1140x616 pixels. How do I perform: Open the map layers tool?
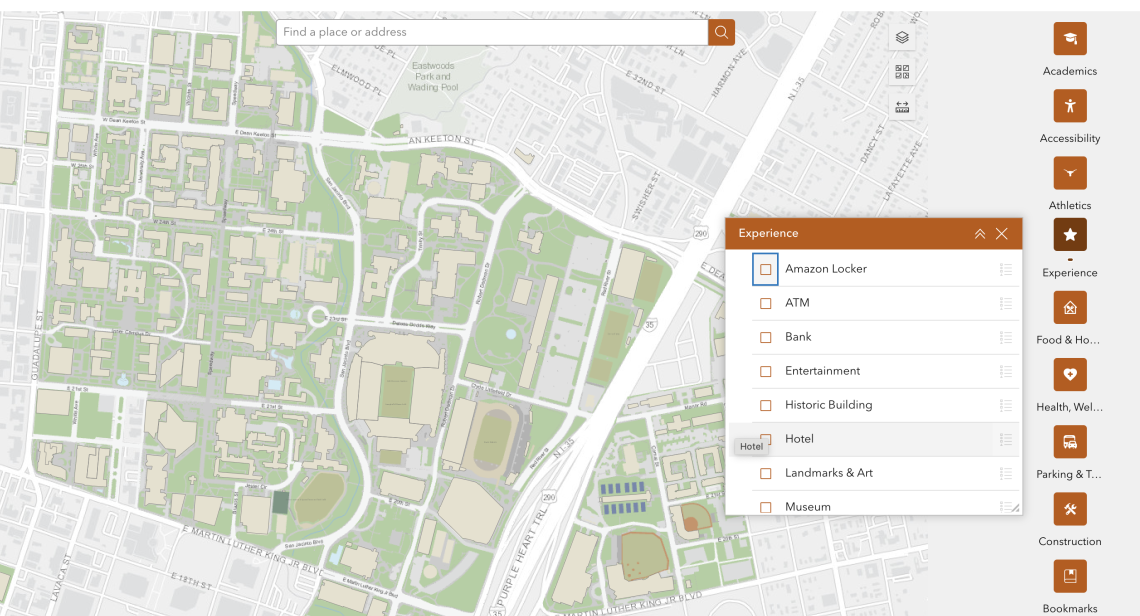tap(902, 36)
